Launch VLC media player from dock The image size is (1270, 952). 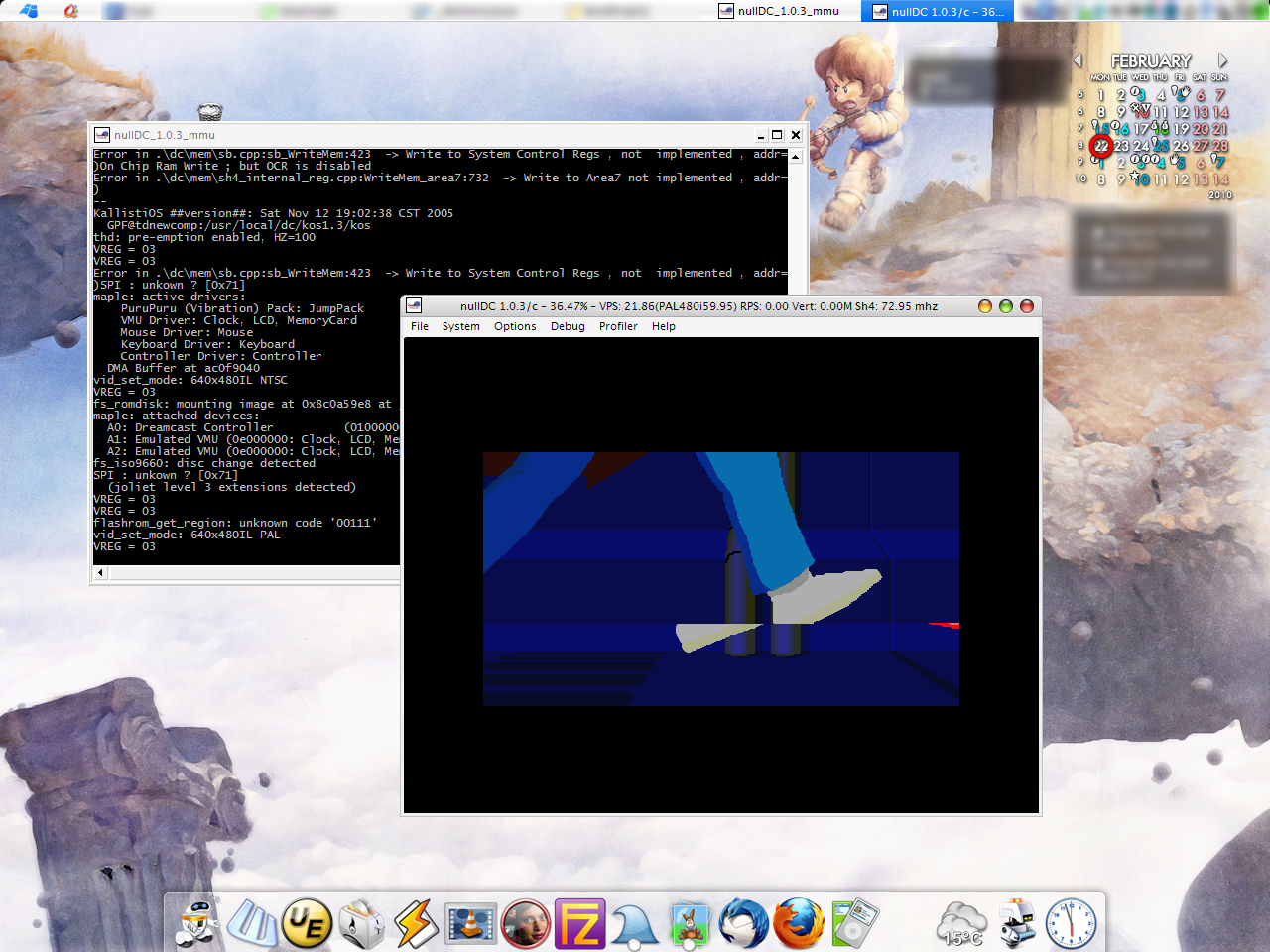pos(470,923)
